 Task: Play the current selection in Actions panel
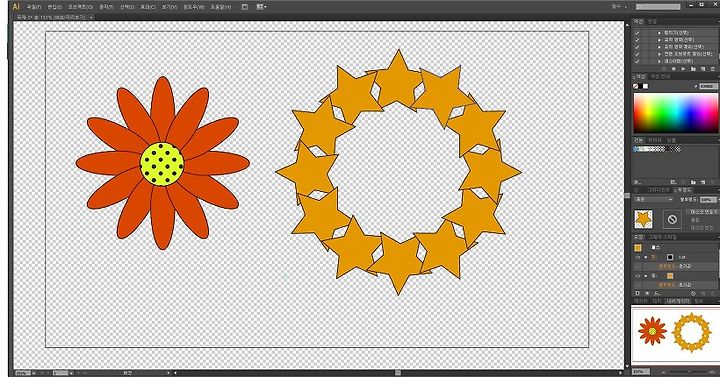[x=683, y=69]
